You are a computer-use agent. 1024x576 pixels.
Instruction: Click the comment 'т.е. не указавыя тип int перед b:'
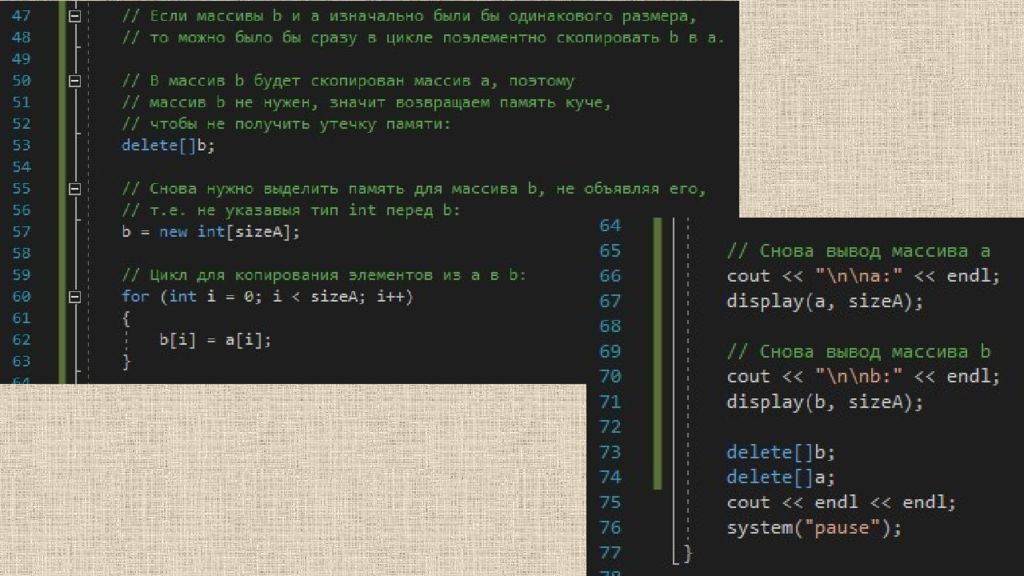coord(291,210)
